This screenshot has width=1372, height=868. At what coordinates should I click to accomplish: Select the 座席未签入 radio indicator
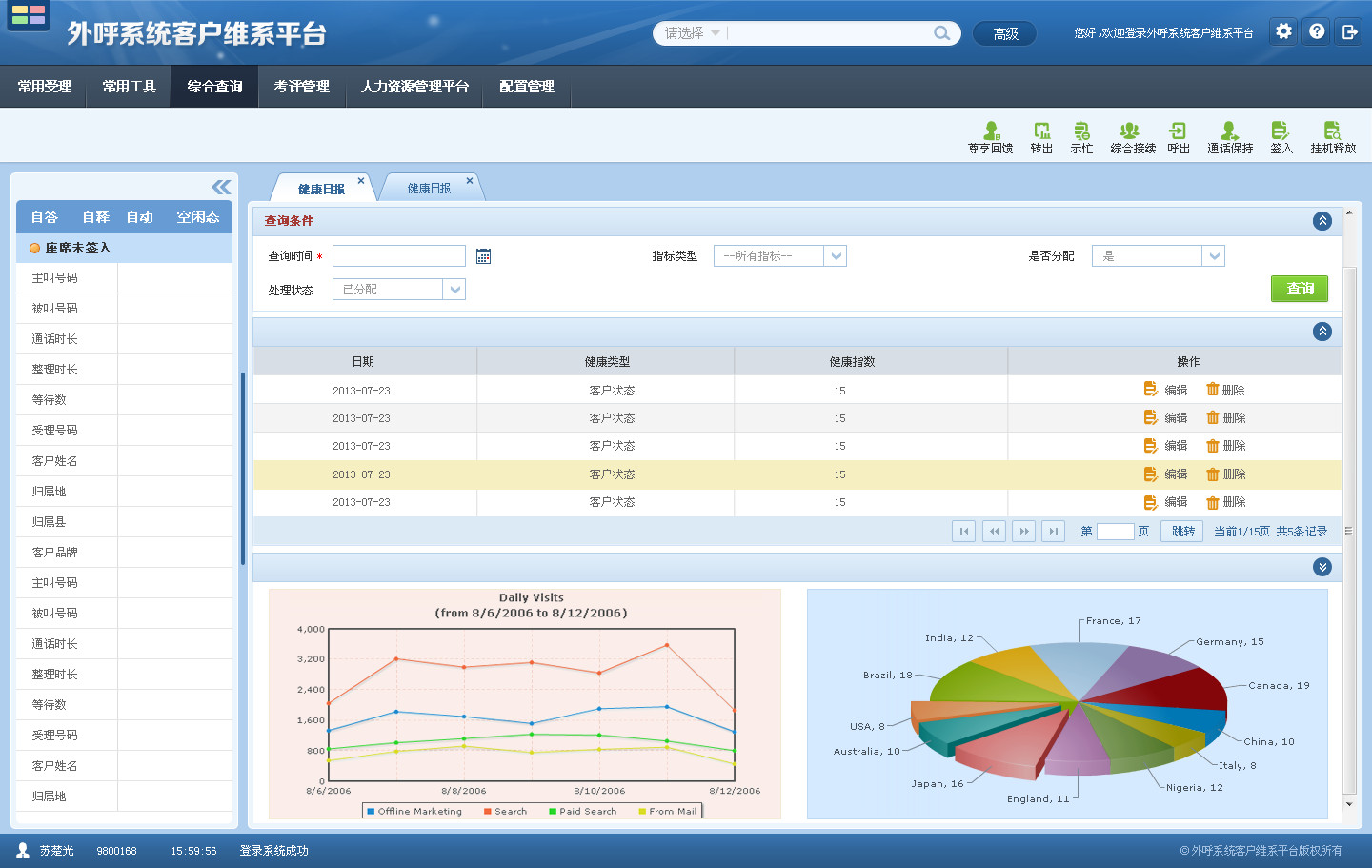(x=34, y=248)
